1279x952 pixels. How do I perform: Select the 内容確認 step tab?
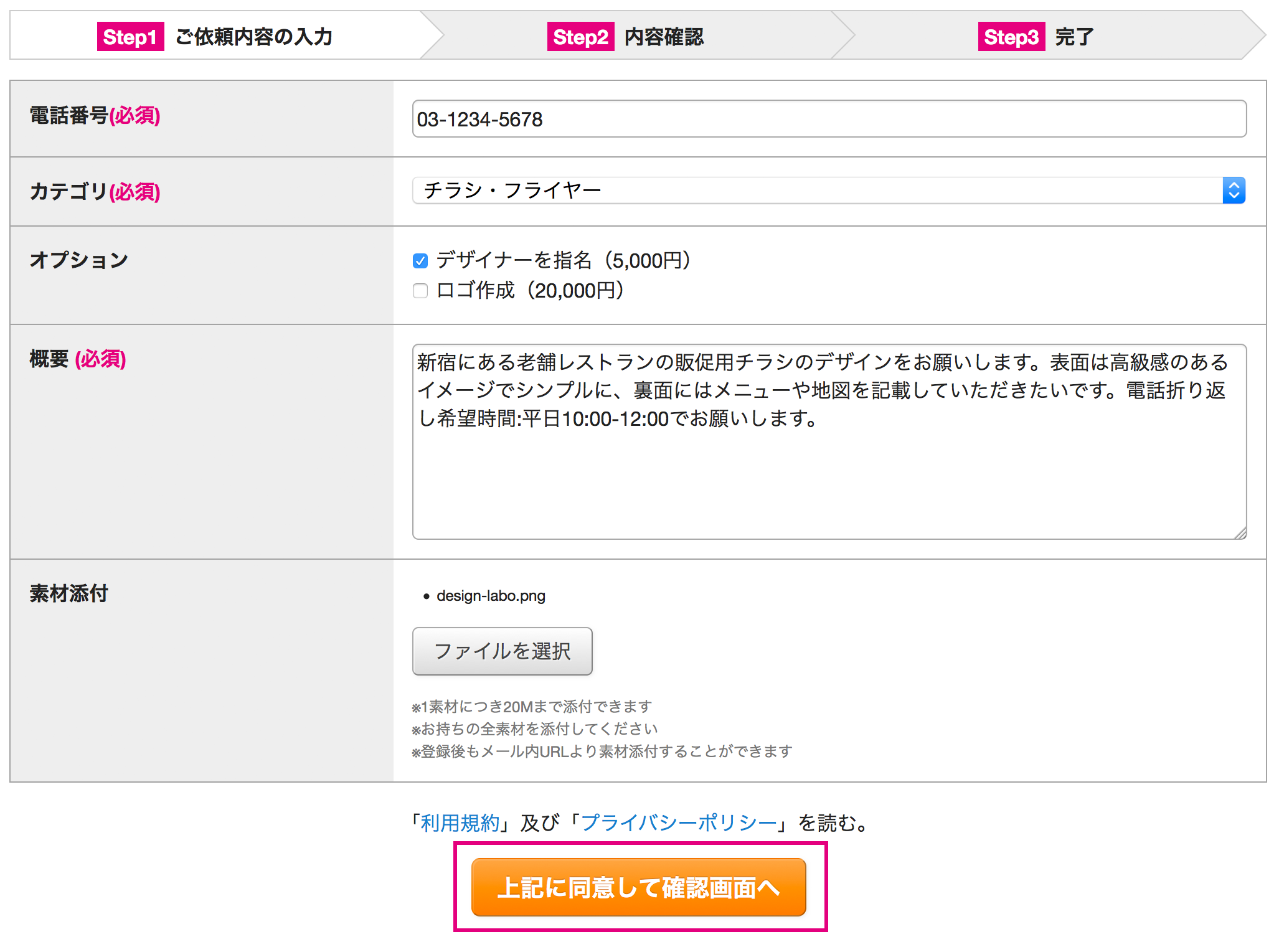(x=664, y=37)
